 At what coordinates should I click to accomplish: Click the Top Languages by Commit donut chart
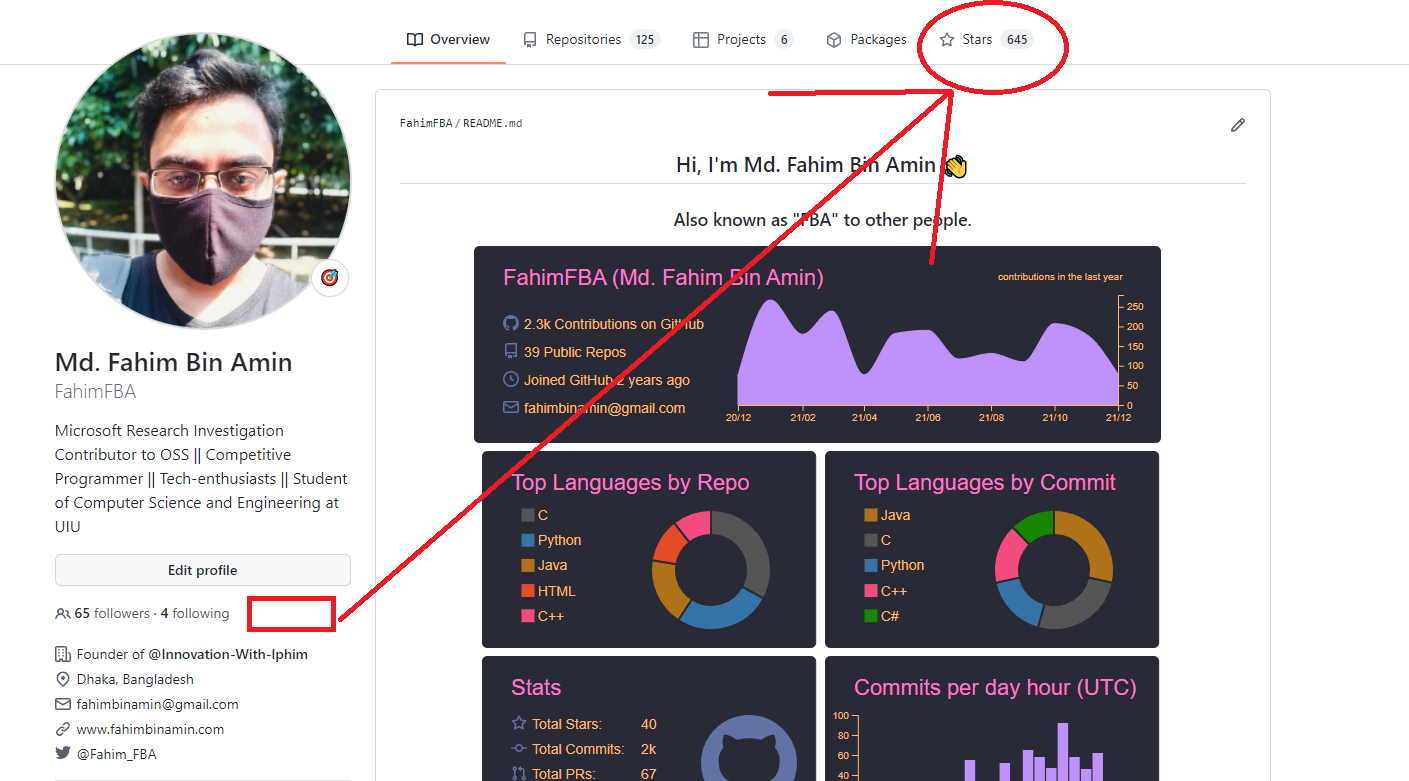1054,570
